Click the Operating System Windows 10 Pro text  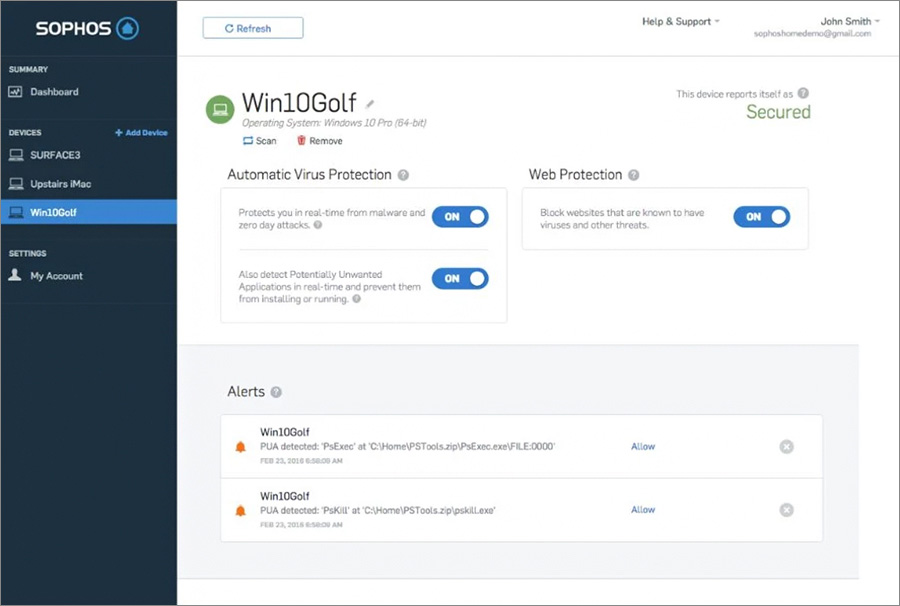pyautogui.click(x=334, y=123)
